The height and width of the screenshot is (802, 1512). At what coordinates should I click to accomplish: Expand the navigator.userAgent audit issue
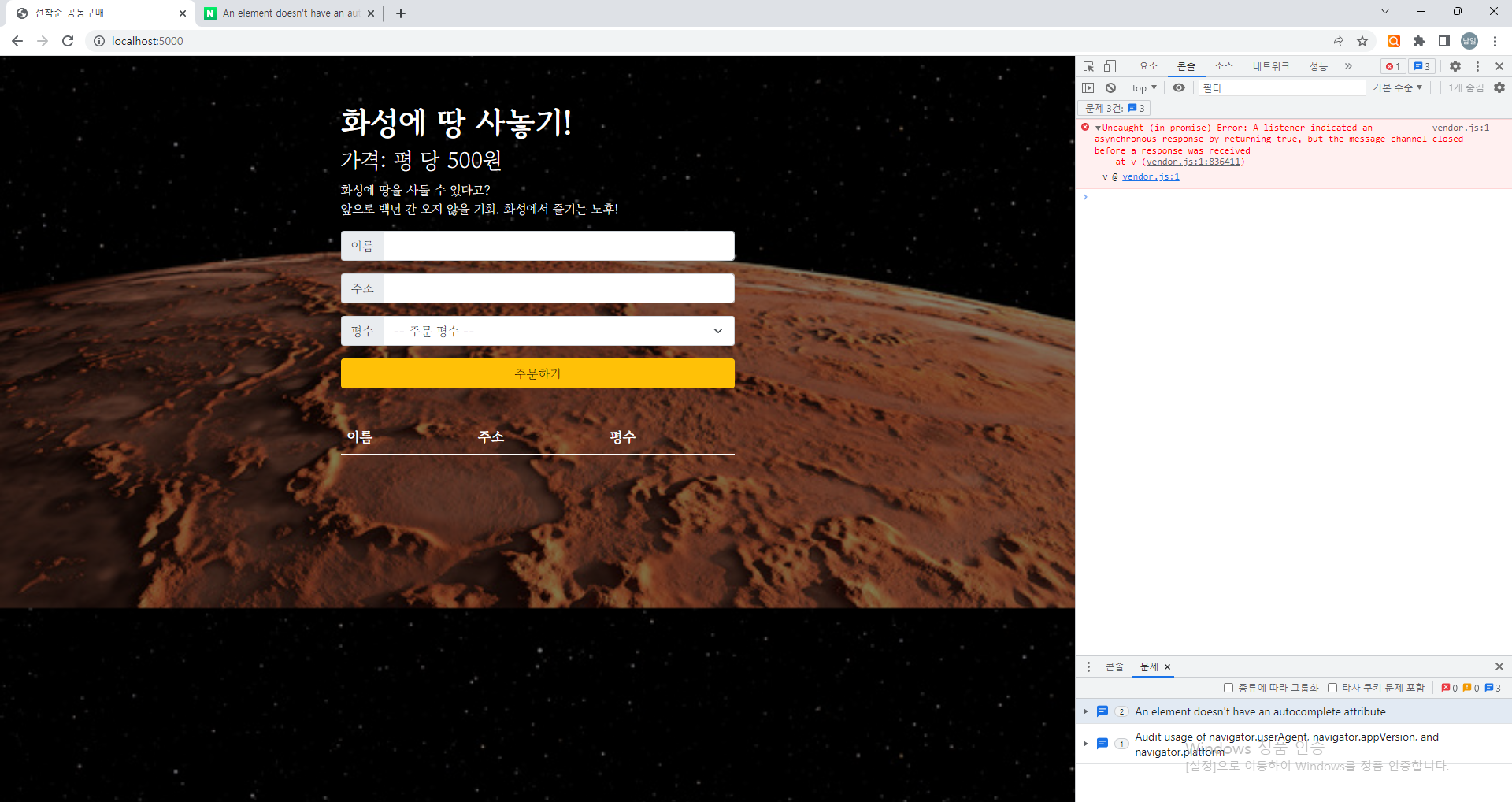(1085, 744)
